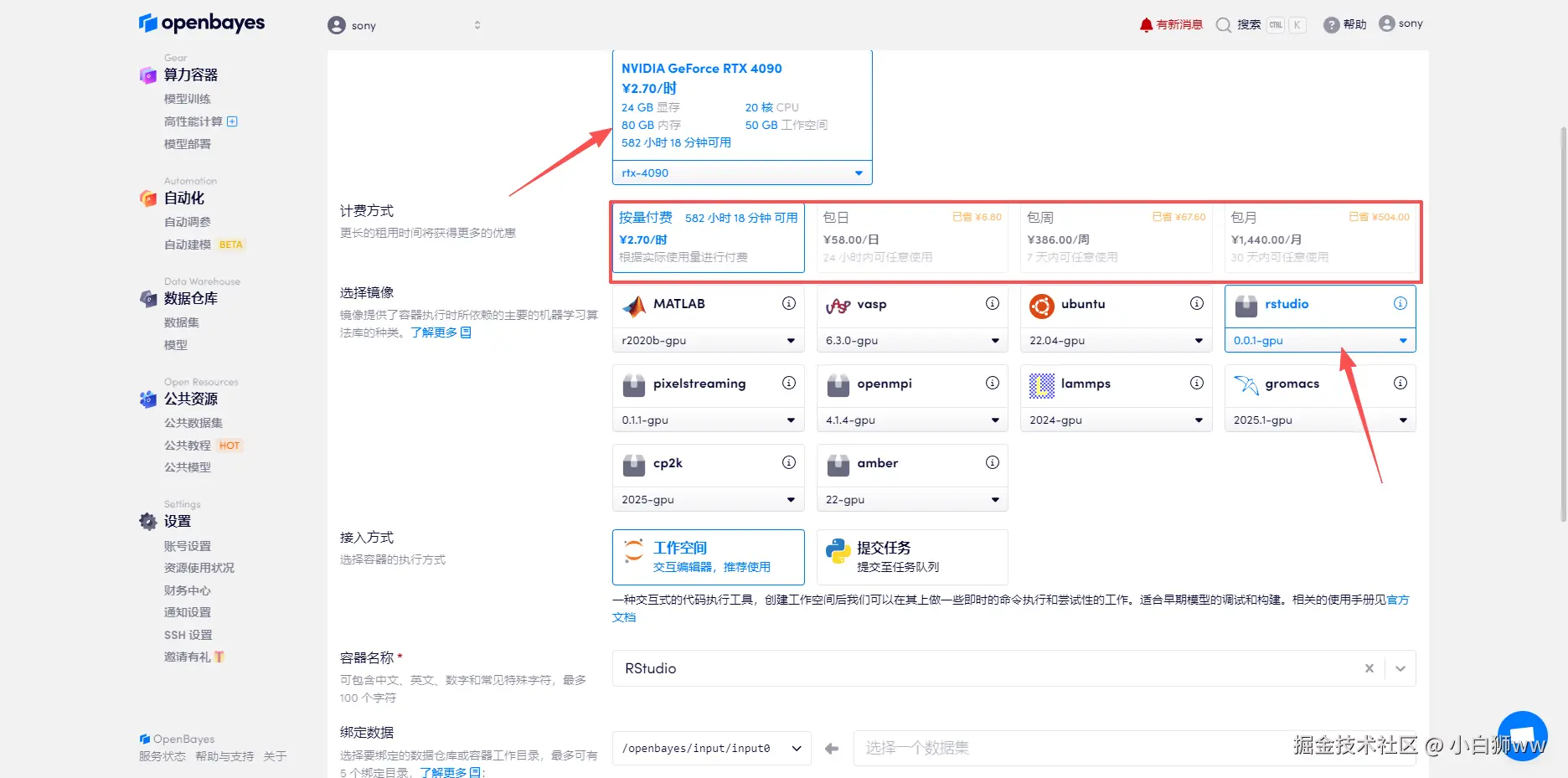
Task: Open 公共教程 in the sidebar
Action: coord(188,446)
